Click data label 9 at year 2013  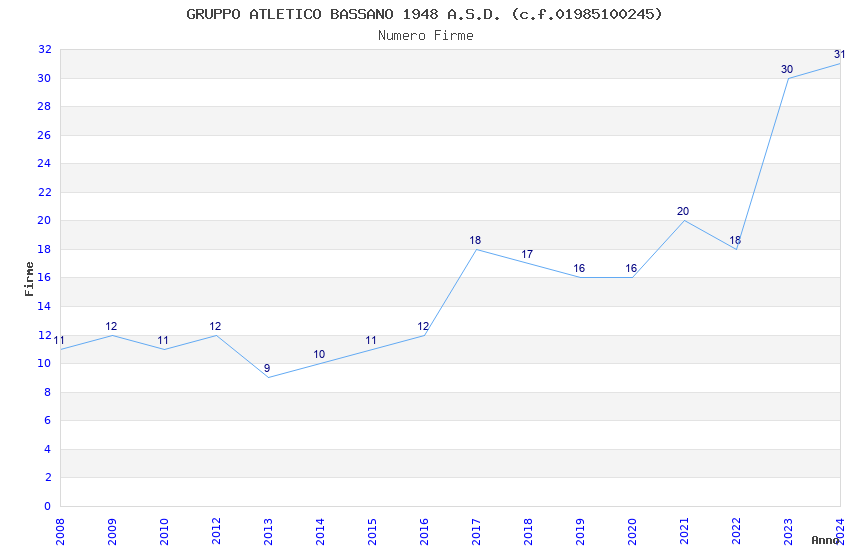(x=267, y=368)
